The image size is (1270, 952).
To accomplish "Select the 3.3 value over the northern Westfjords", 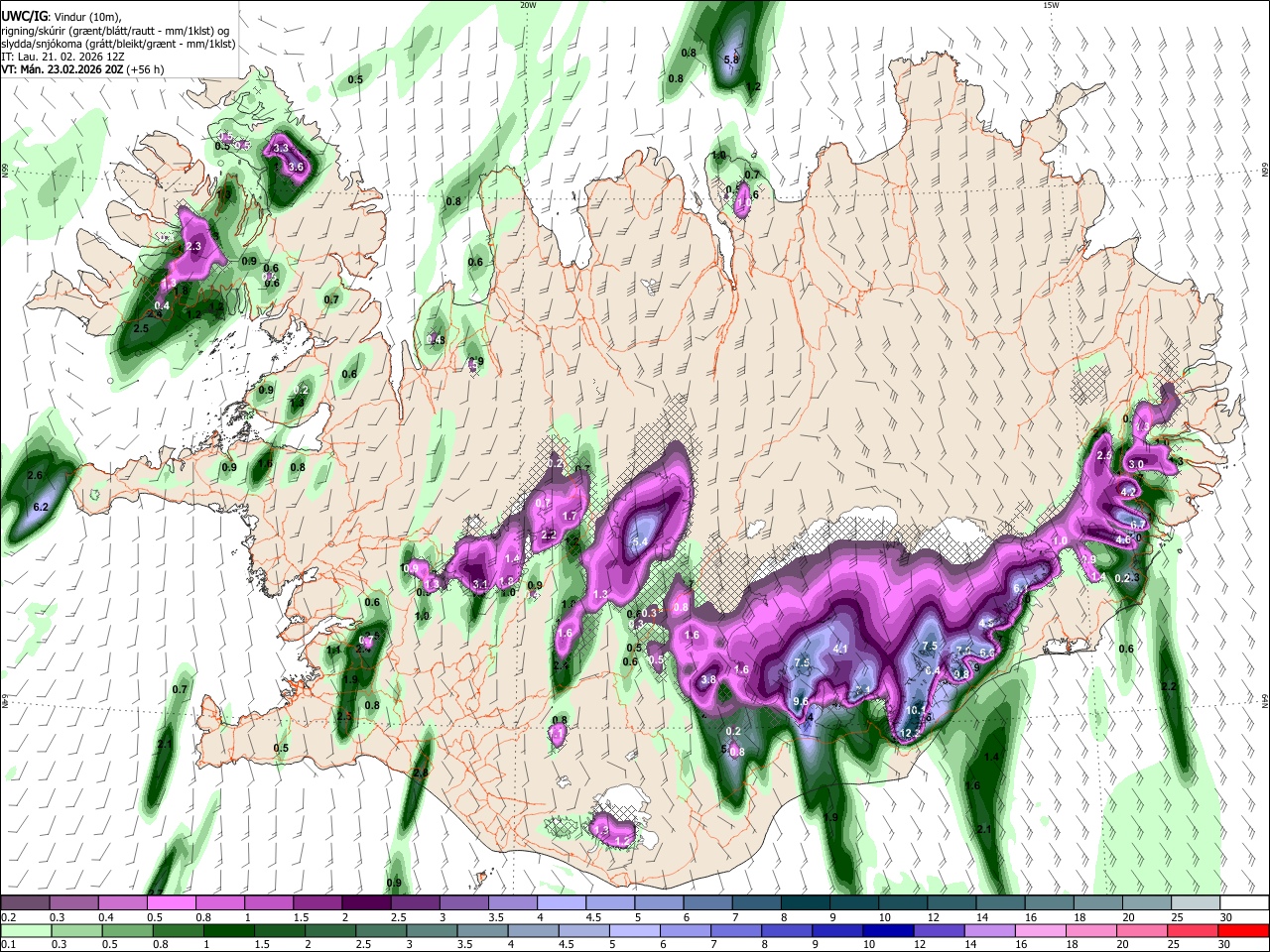I will tap(281, 148).
